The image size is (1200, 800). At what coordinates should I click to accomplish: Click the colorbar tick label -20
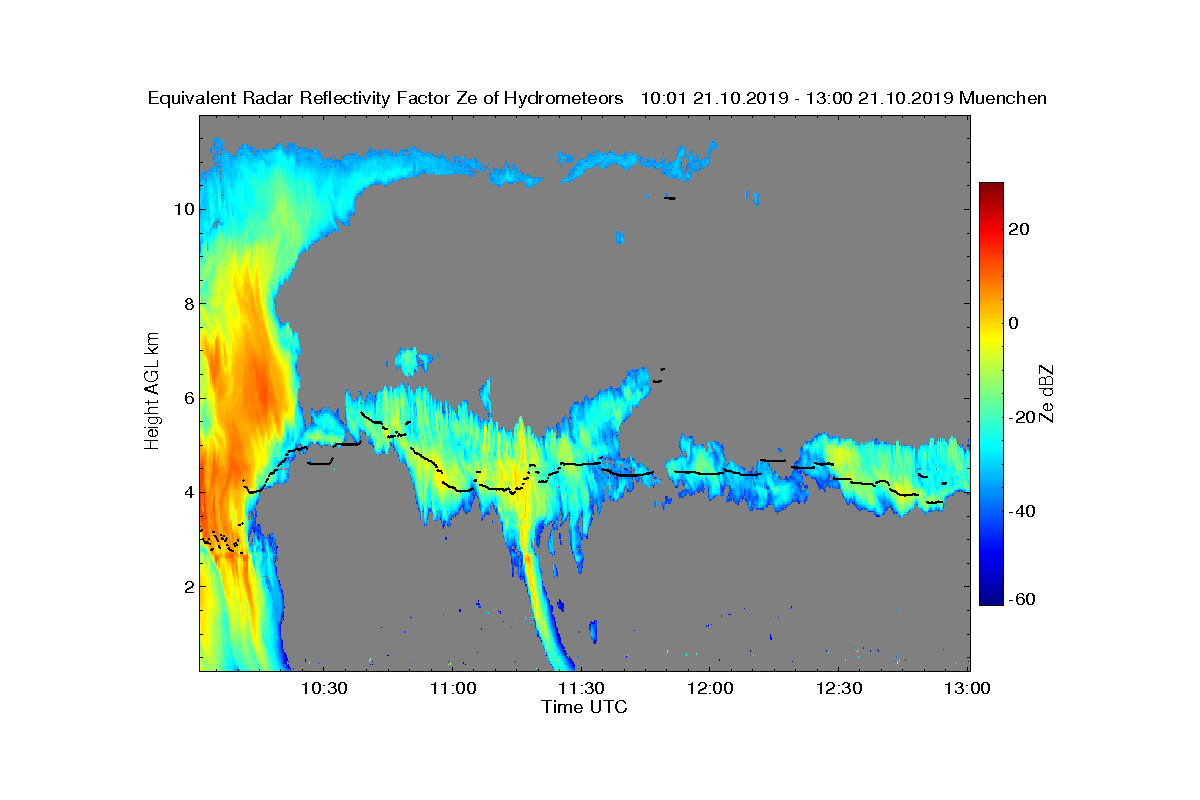[x=1021, y=417]
